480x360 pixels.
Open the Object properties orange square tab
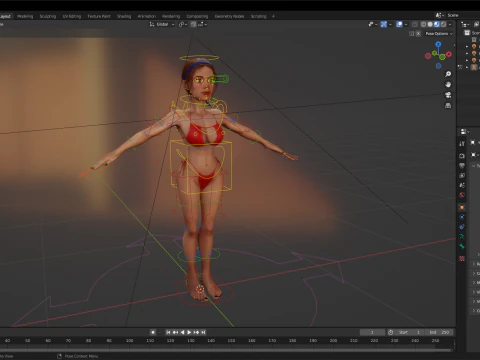(x=462, y=207)
